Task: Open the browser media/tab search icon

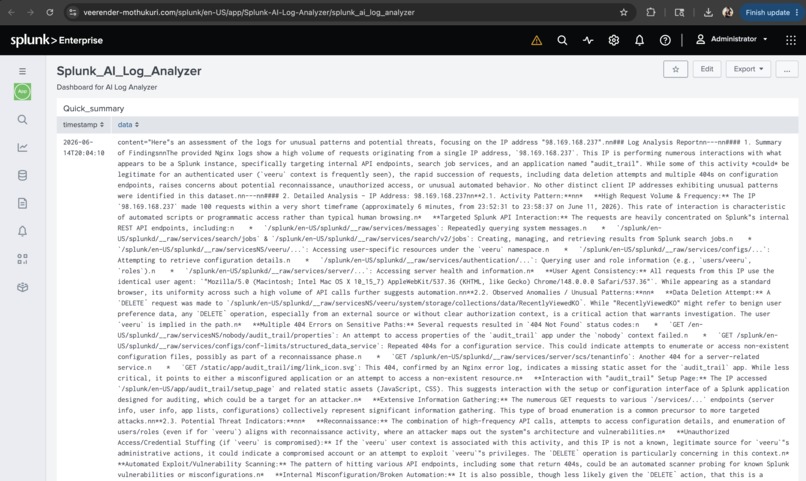Action: point(680,12)
